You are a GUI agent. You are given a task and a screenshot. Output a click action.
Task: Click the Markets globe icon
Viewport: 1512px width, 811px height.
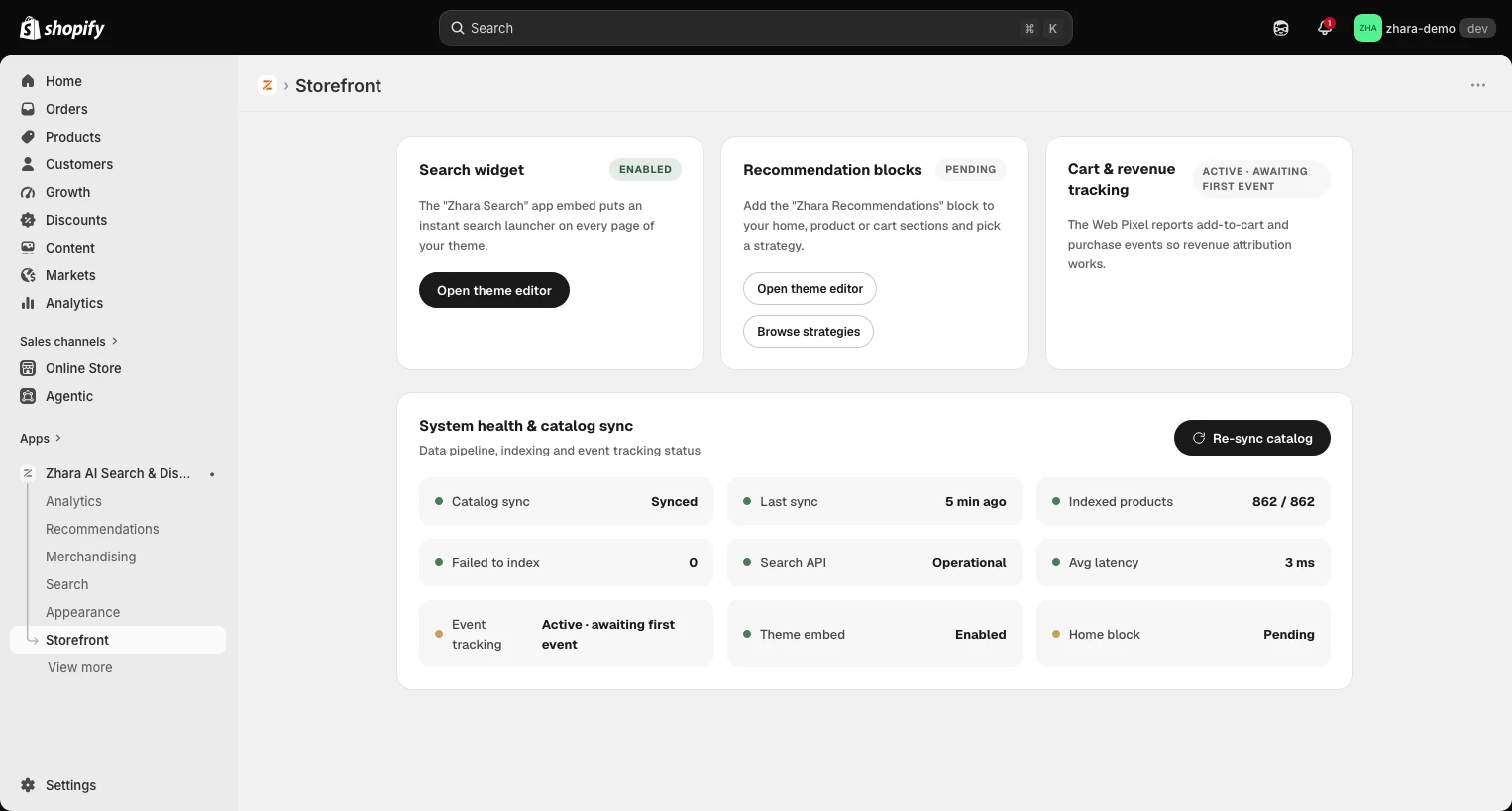[x=28, y=275]
